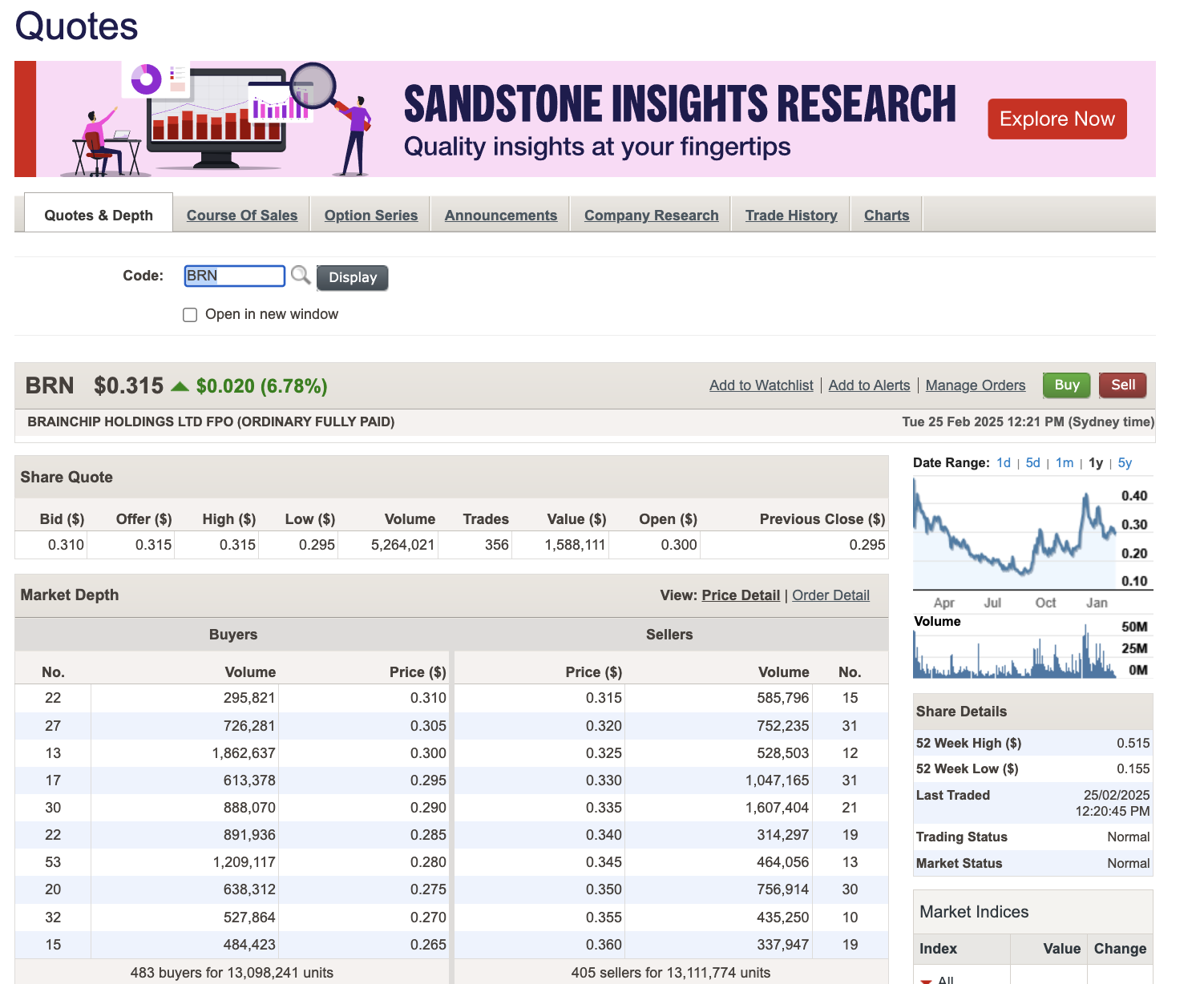Click the Change column header in Market Indices

click(1120, 949)
